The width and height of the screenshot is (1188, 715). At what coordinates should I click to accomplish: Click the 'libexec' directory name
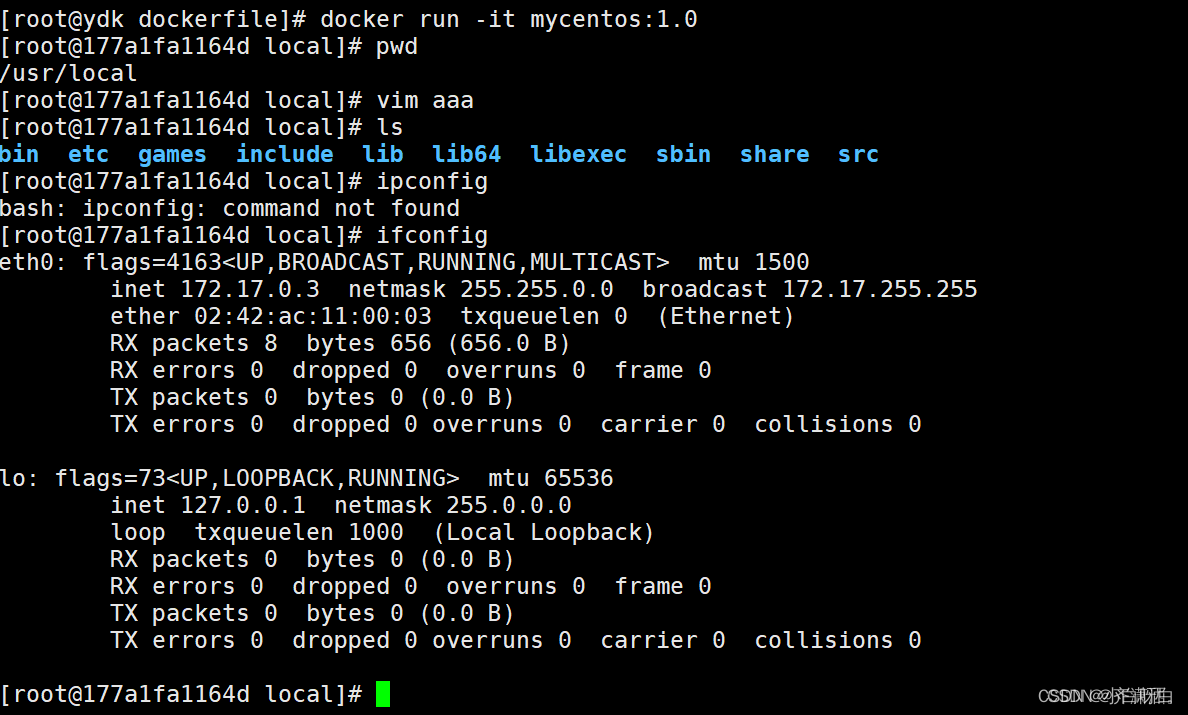pyautogui.click(x=578, y=154)
